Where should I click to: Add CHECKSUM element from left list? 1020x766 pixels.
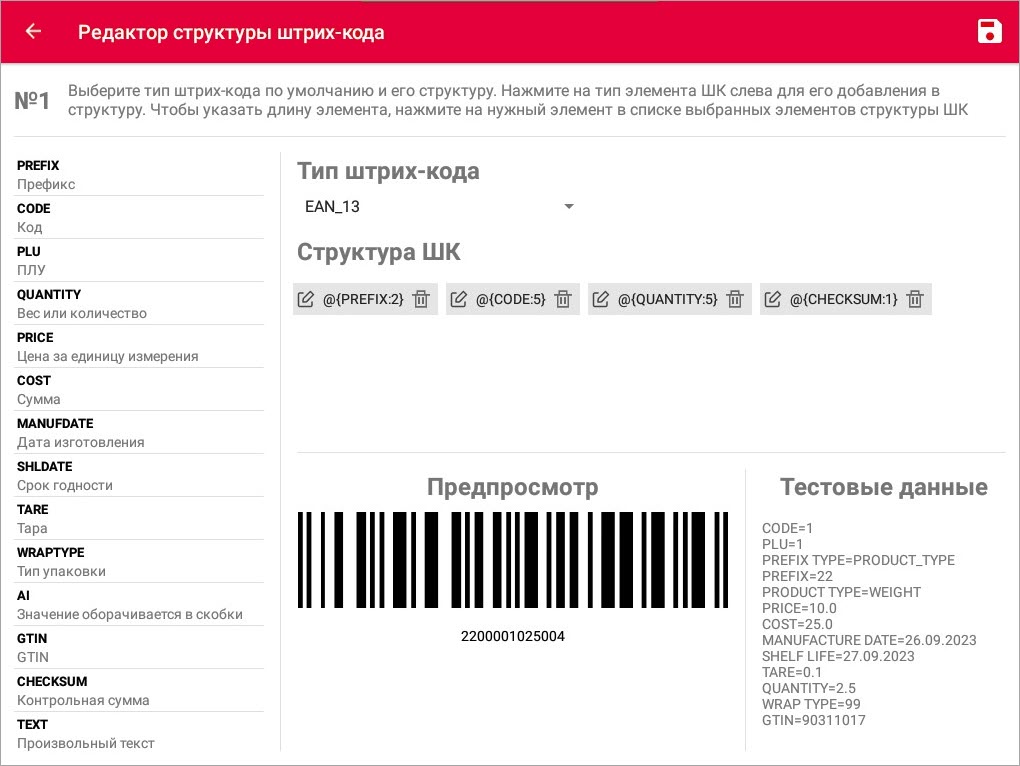[140, 691]
